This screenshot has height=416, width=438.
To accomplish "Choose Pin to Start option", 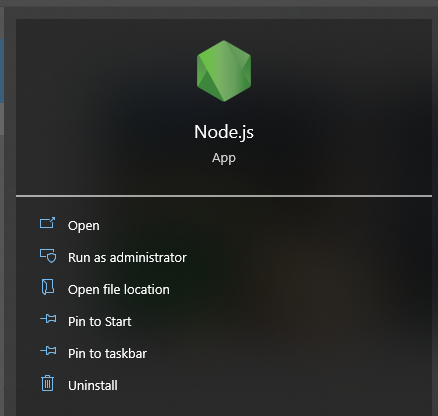I will [x=100, y=321].
